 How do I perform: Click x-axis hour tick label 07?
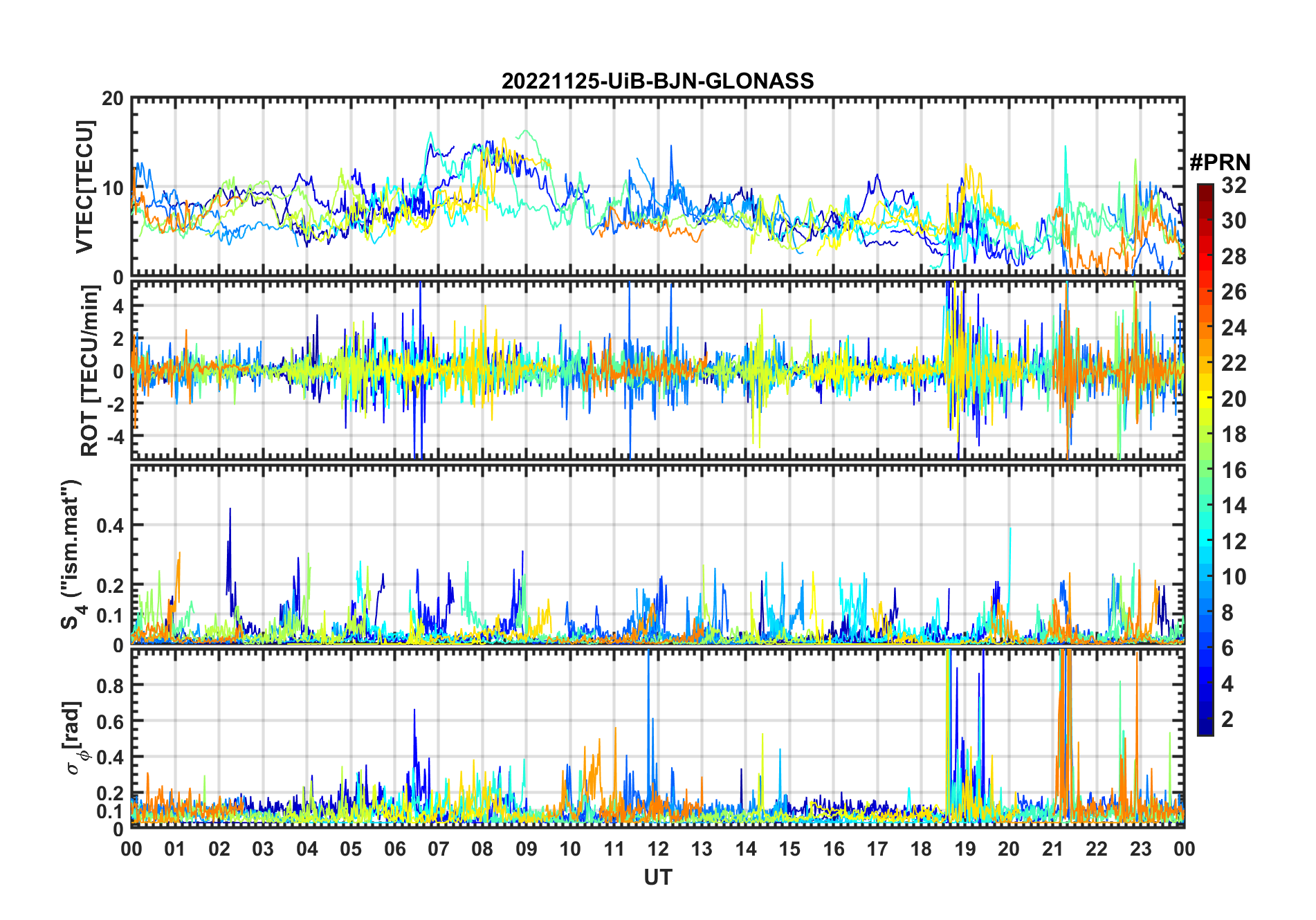[439, 849]
